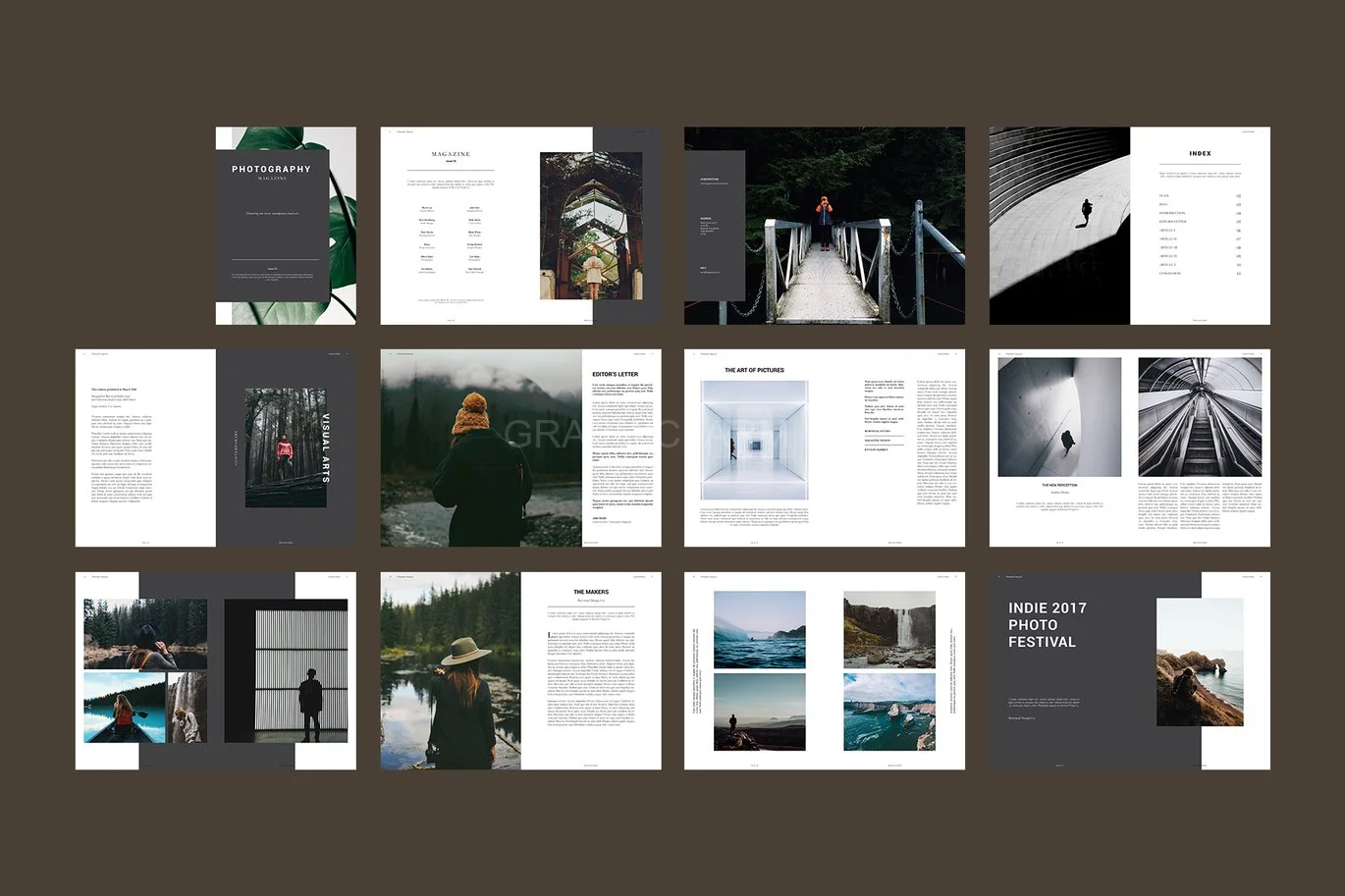
Task: Click the 'EDITOR'S LETTER' heading
Action: pos(615,374)
